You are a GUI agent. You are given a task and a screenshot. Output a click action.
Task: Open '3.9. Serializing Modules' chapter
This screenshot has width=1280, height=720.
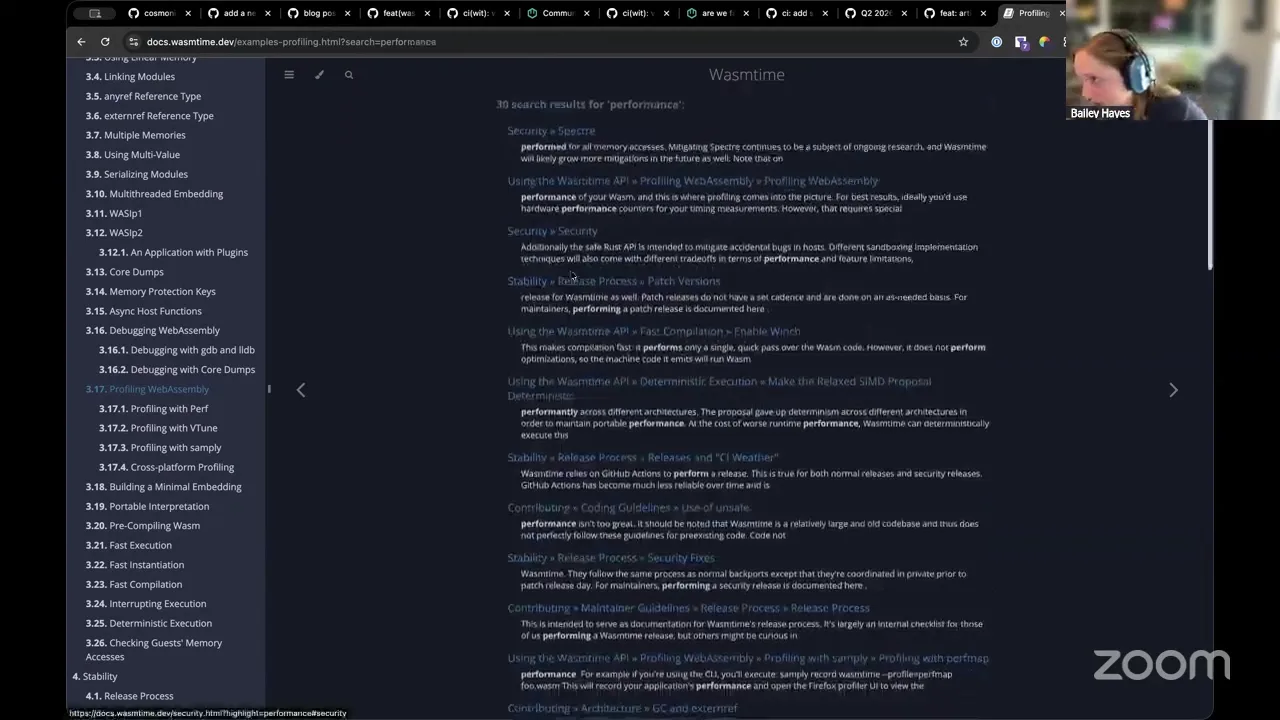136,174
